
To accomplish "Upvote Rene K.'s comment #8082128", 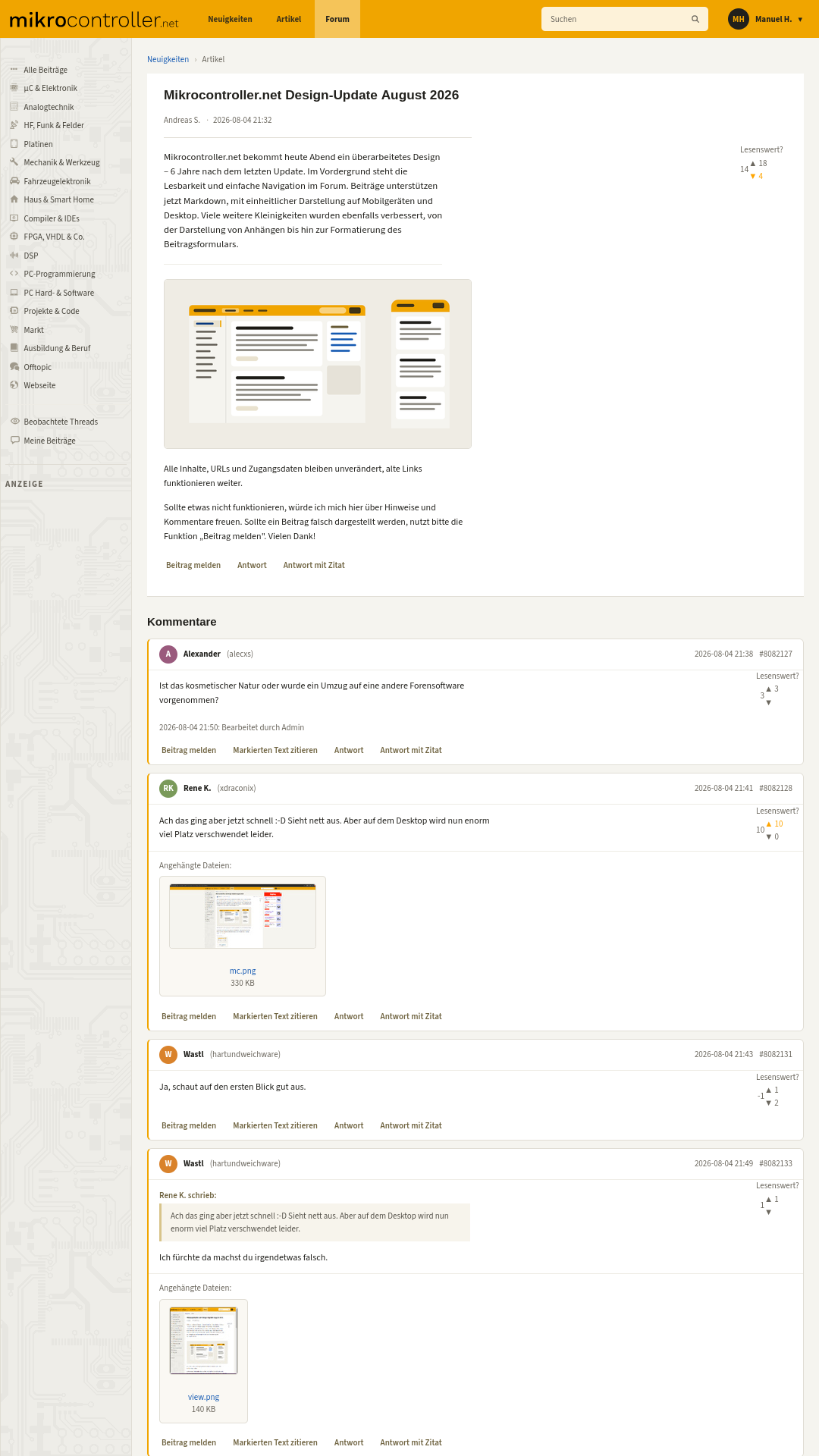I will 769,824.
